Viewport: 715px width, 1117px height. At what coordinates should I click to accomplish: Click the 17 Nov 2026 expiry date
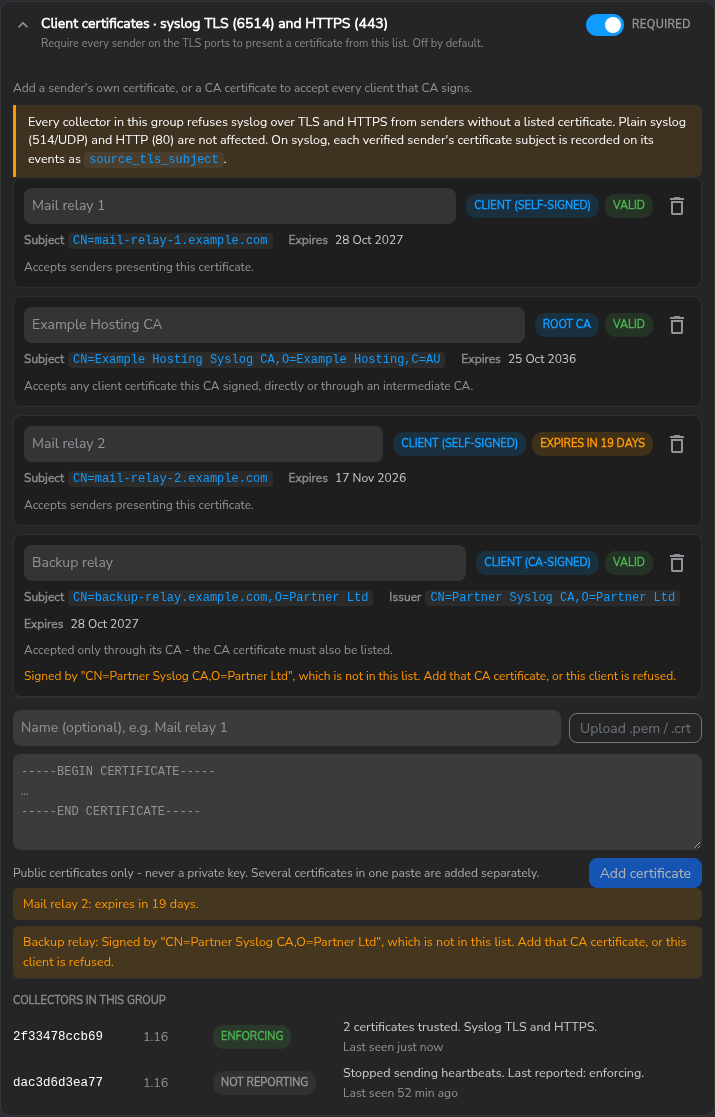(x=371, y=478)
